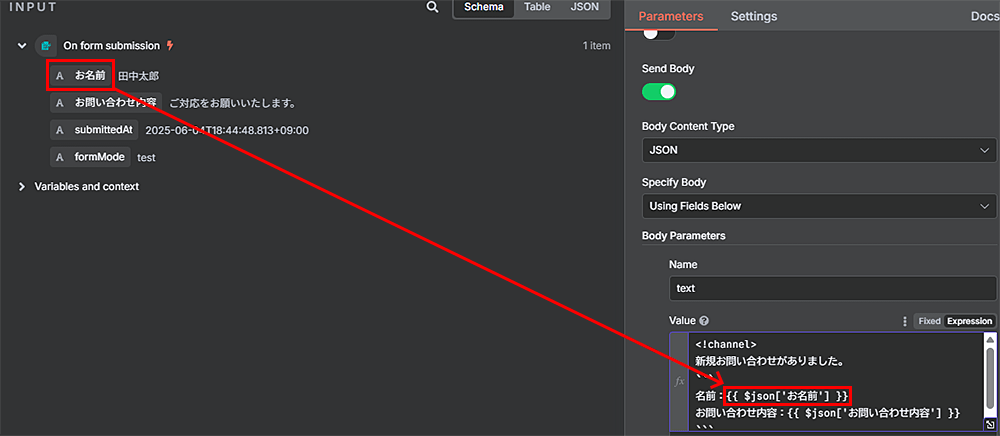Open the Body Content Type JSON dropdown

(818, 150)
